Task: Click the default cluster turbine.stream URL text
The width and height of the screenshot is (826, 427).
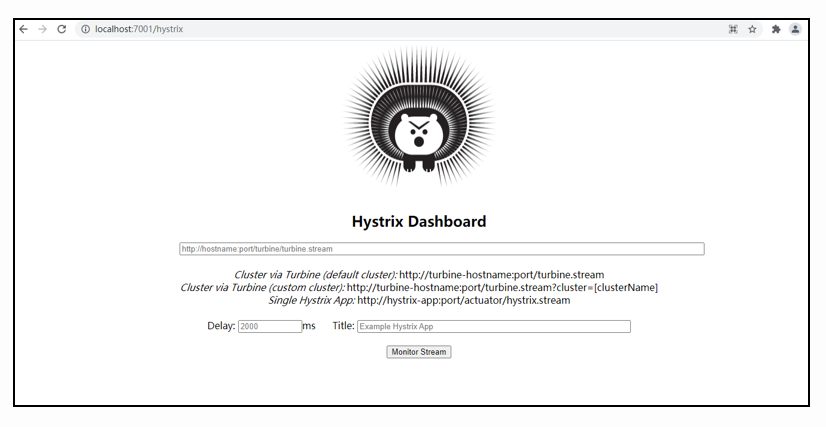Action: pos(502,275)
